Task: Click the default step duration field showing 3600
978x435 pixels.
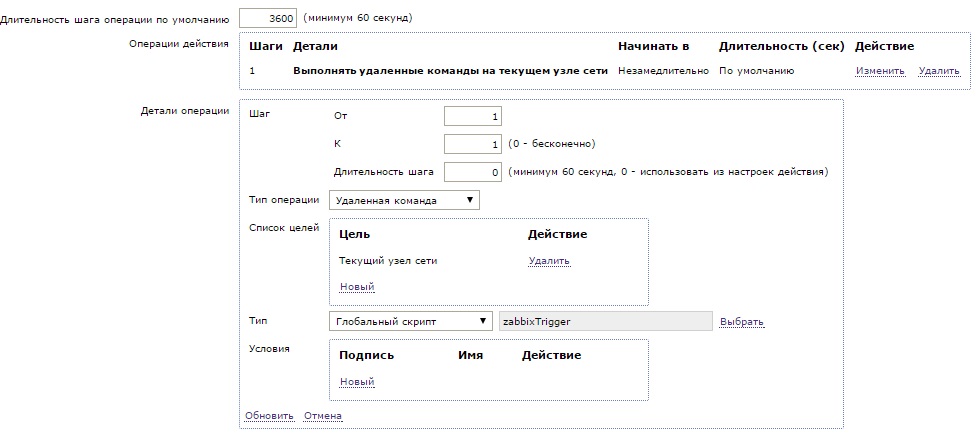Action: [x=268, y=18]
